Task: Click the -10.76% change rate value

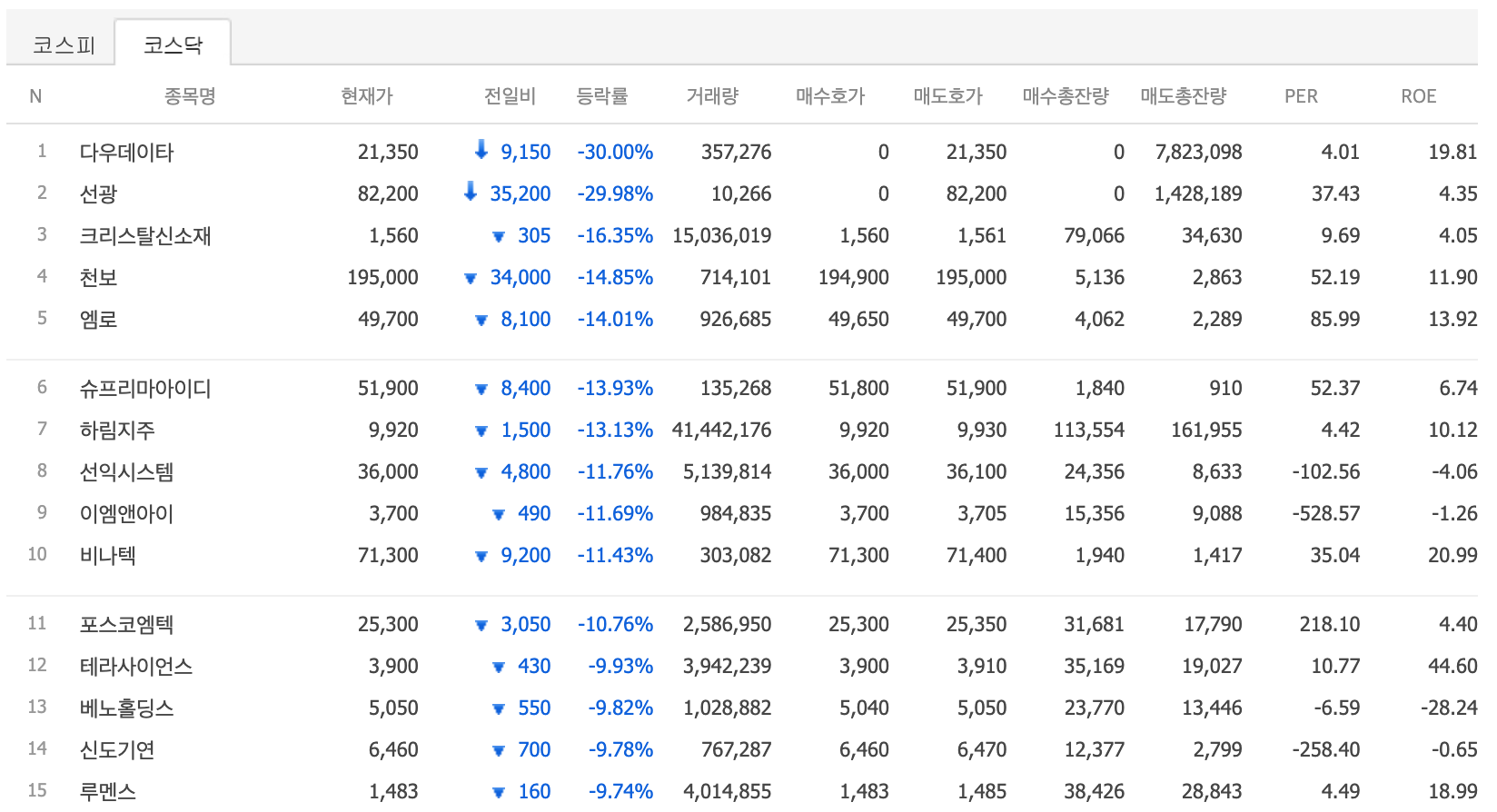Action: point(615,624)
